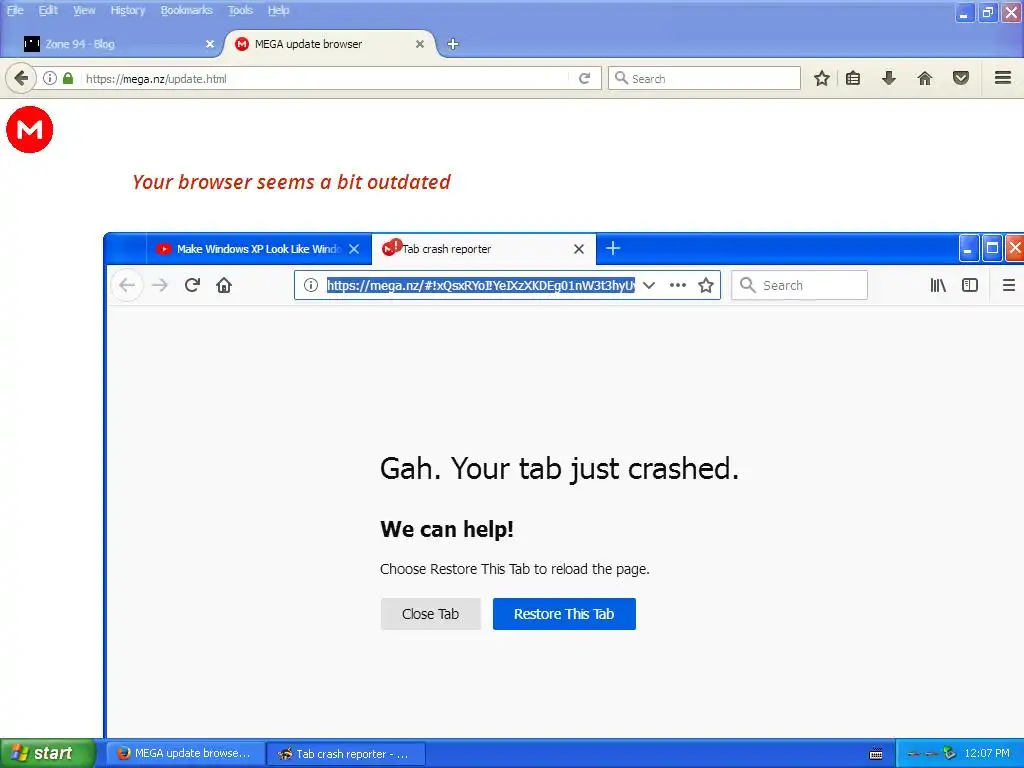The image size is (1024, 768).
Task: Click the green secure padlock icon
Action: pos(68,78)
